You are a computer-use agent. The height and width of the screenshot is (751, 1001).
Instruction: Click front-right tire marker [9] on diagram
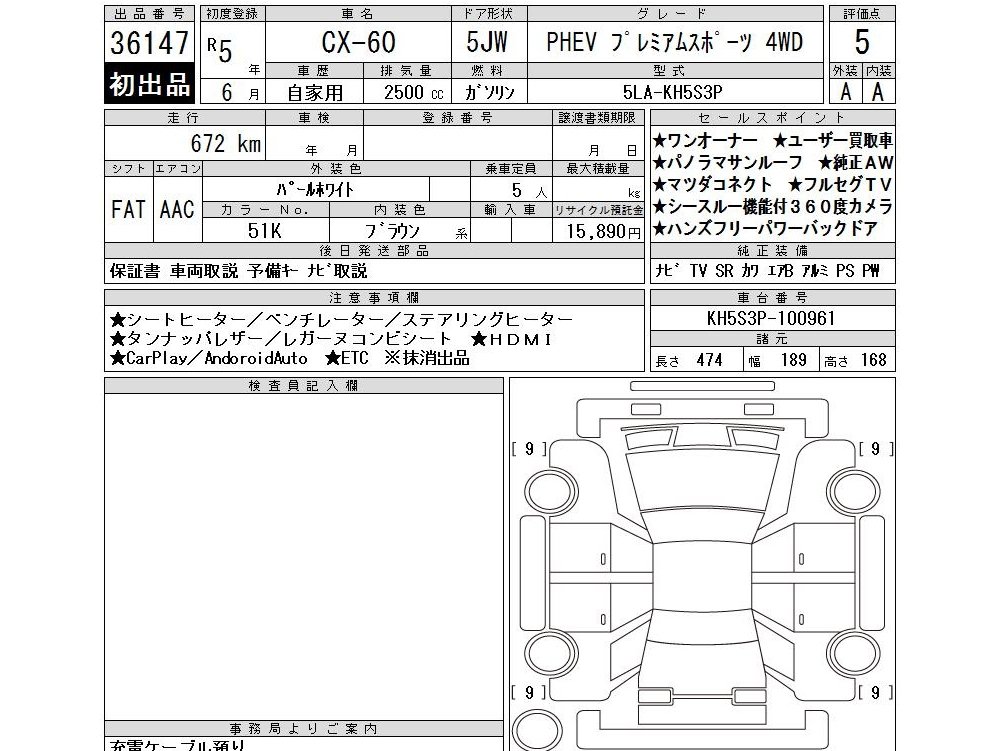(875, 449)
